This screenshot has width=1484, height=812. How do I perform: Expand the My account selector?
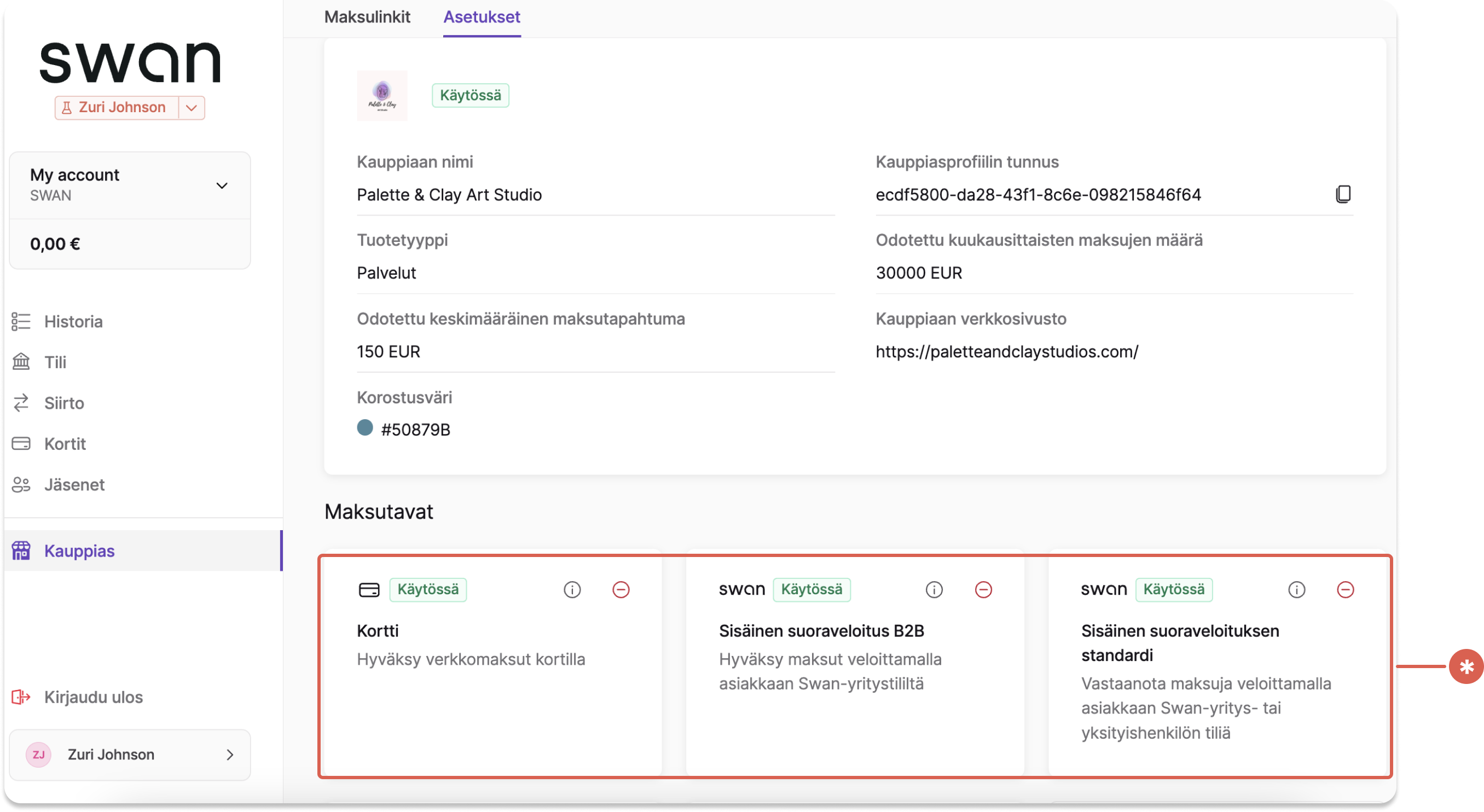[x=221, y=185]
